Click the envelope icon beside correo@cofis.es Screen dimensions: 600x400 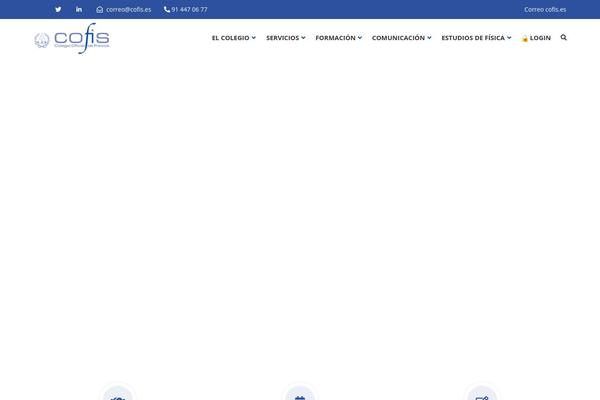pyautogui.click(x=99, y=10)
